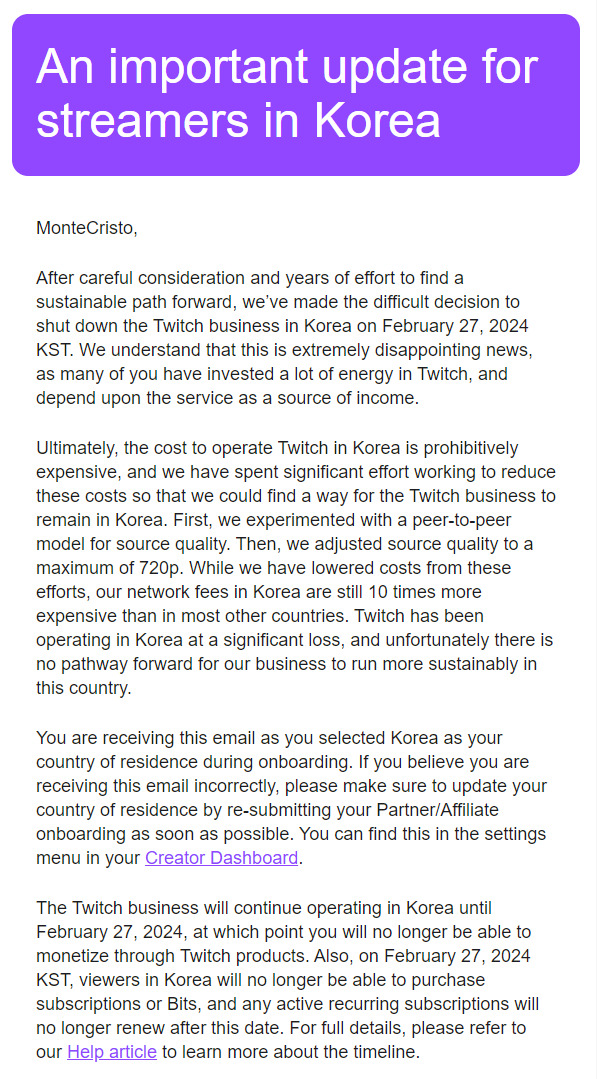Open the Creator Dashboard link
Screen dimensions: 597x1079
pyautogui.click(x=221, y=858)
